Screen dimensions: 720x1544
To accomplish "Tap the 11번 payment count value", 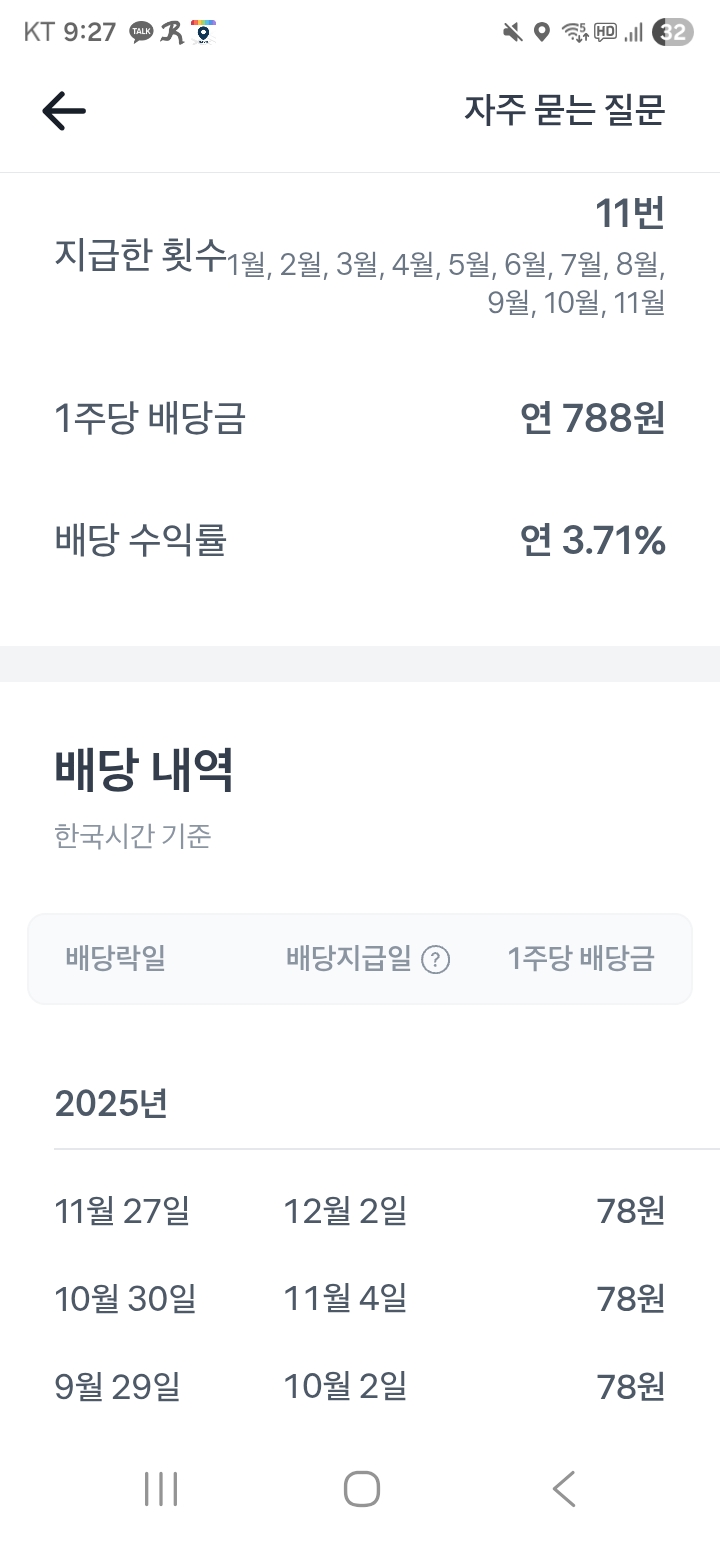I will pos(629,213).
